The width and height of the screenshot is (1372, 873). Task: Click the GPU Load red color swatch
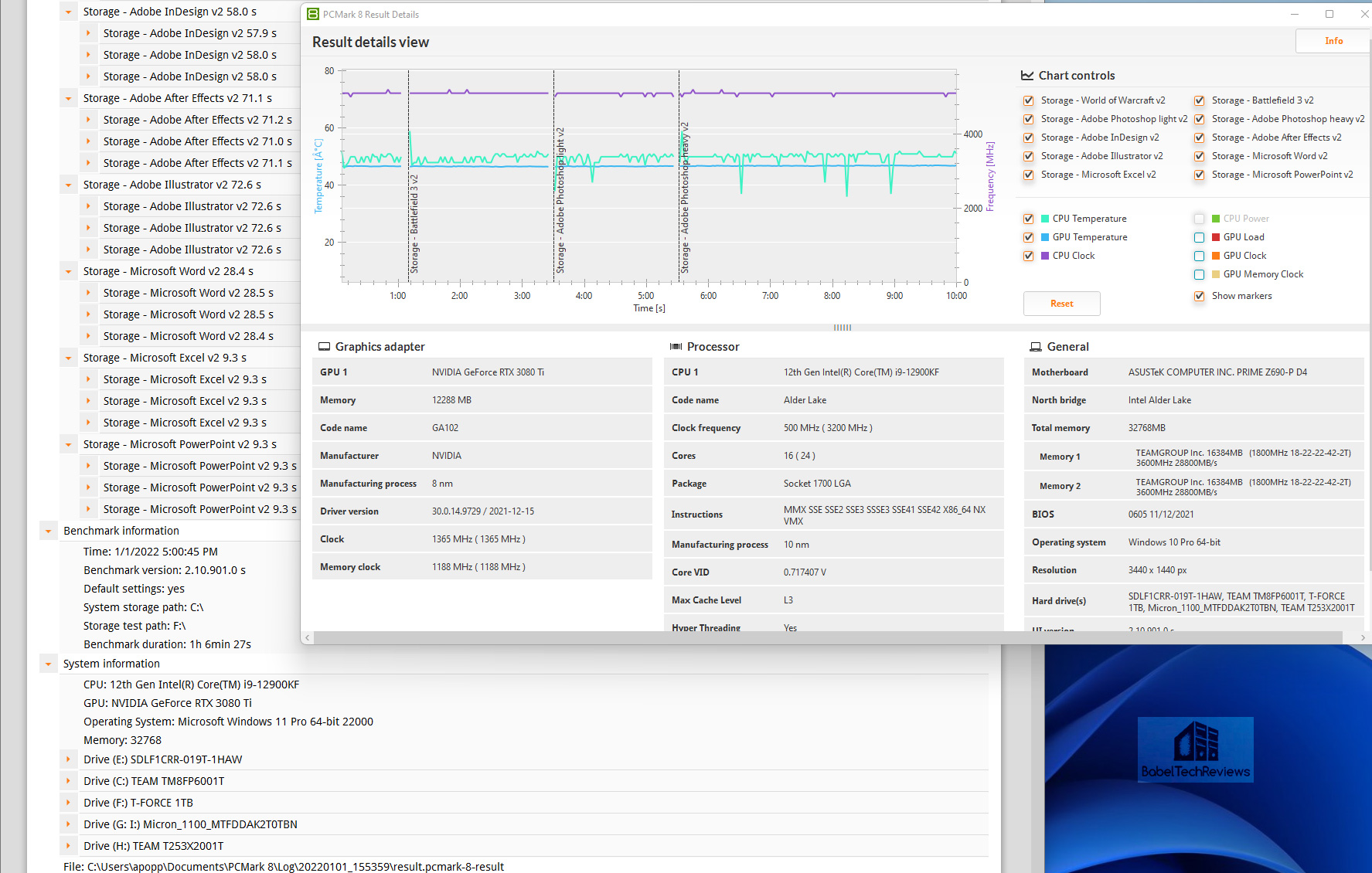click(1216, 237)
